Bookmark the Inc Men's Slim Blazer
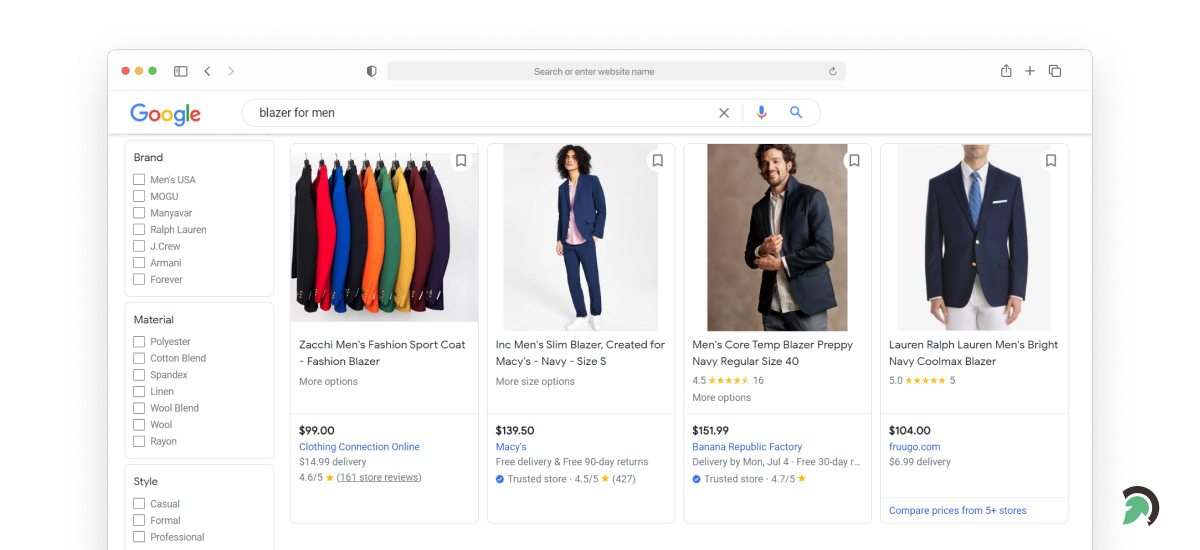Screen dimensions: 1200x550 658,160
